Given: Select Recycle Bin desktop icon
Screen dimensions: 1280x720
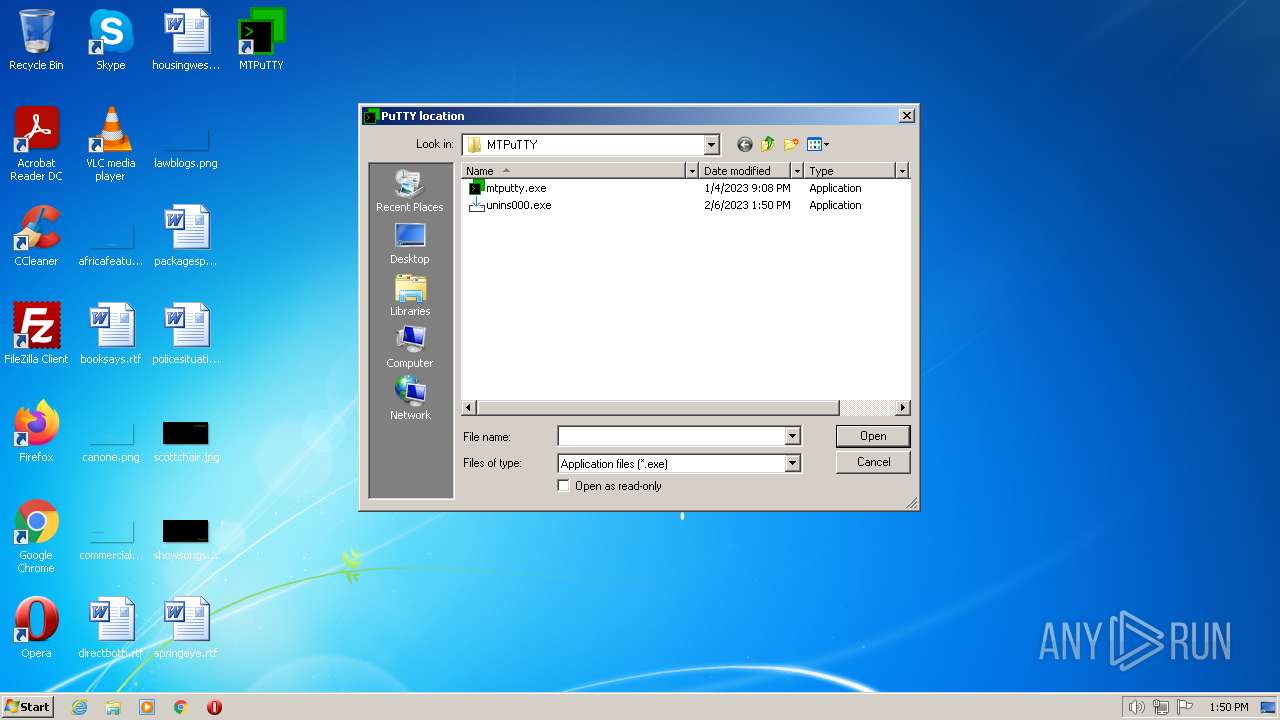Looking at the screenshot, I should [36, 40].
